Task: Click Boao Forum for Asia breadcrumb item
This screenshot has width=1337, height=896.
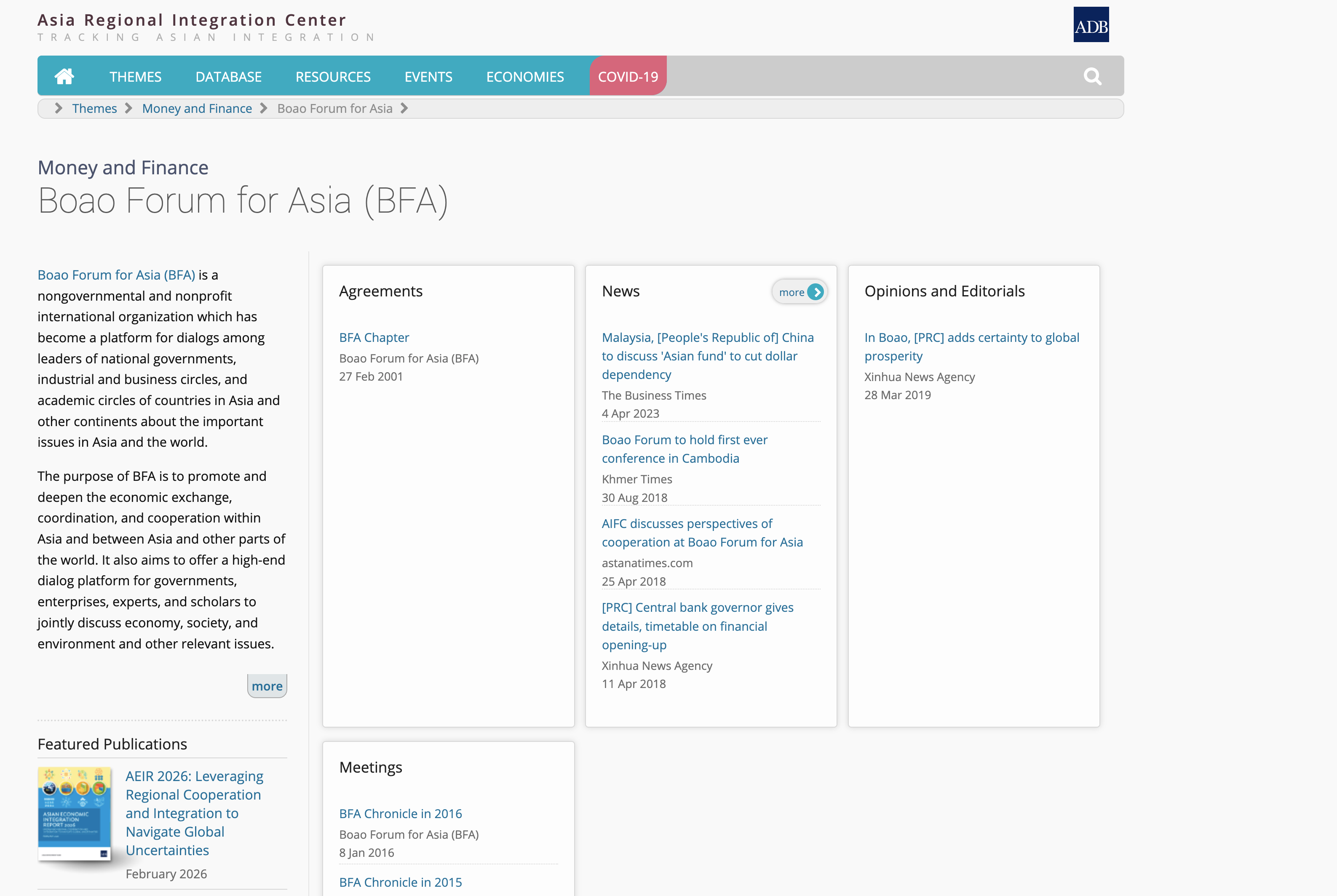Action: [335, 109]
